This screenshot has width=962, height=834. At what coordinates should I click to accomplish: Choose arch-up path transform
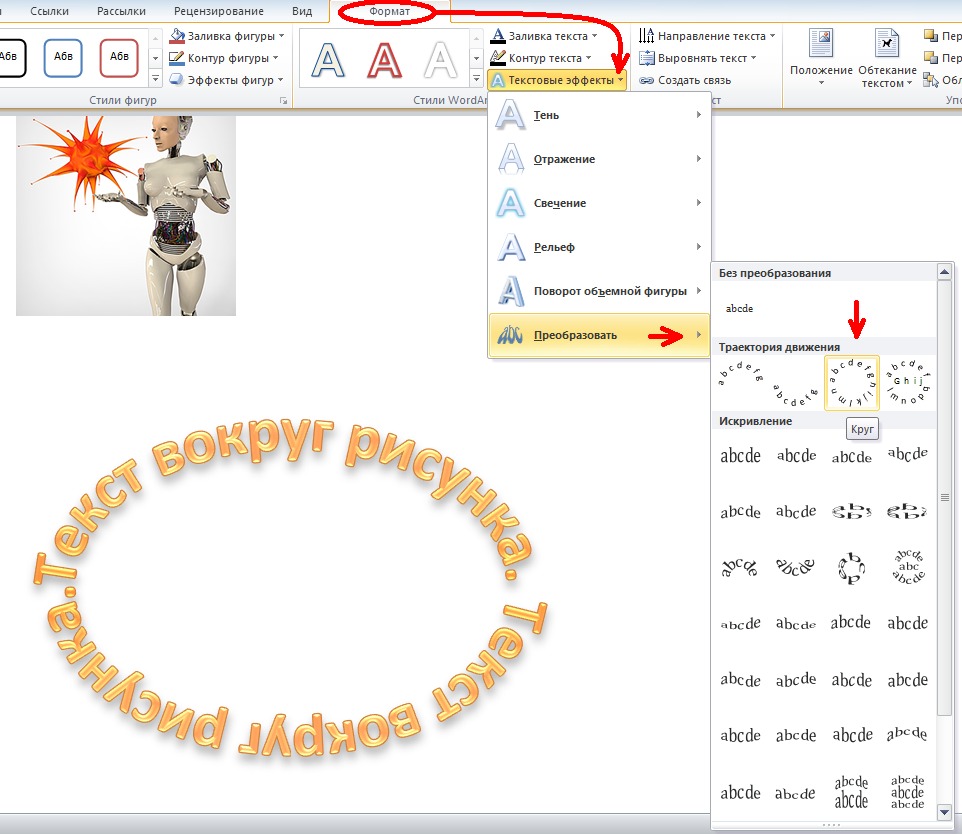pos(741,375)
